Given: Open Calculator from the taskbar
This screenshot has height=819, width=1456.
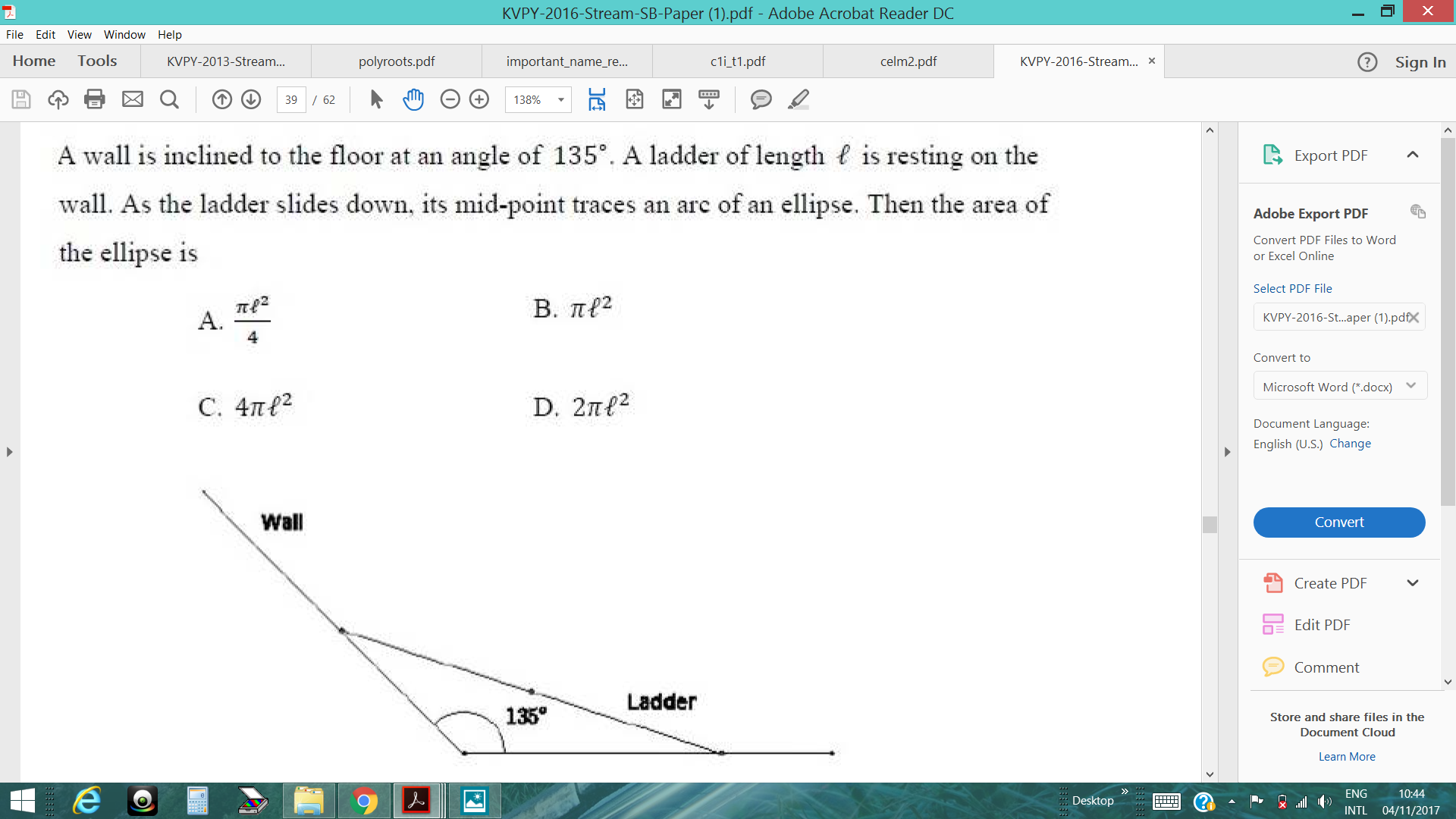Looking at the screenshot, I should pos(197,801).
